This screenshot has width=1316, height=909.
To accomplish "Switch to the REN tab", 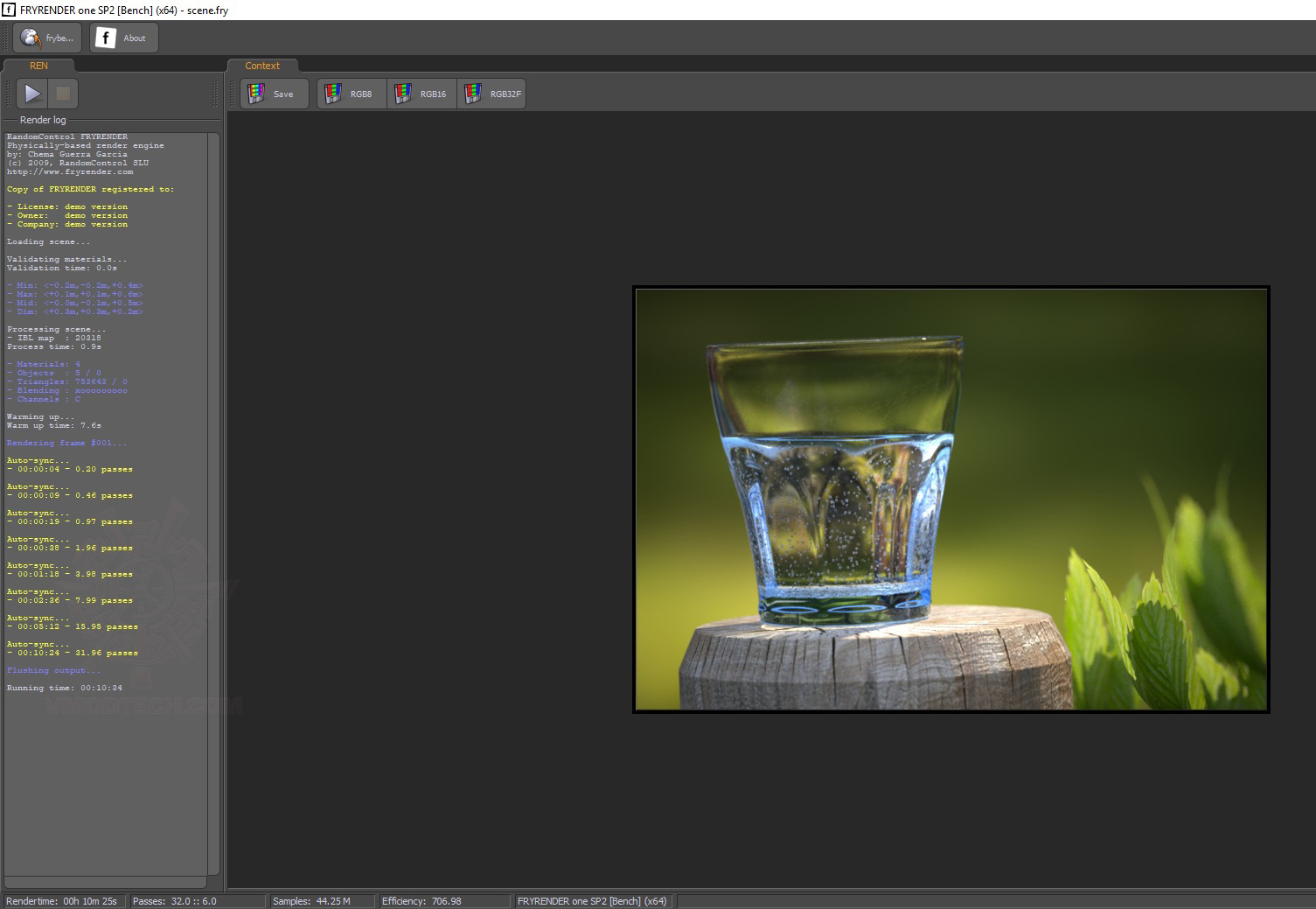I will click(x=38, y=66).
